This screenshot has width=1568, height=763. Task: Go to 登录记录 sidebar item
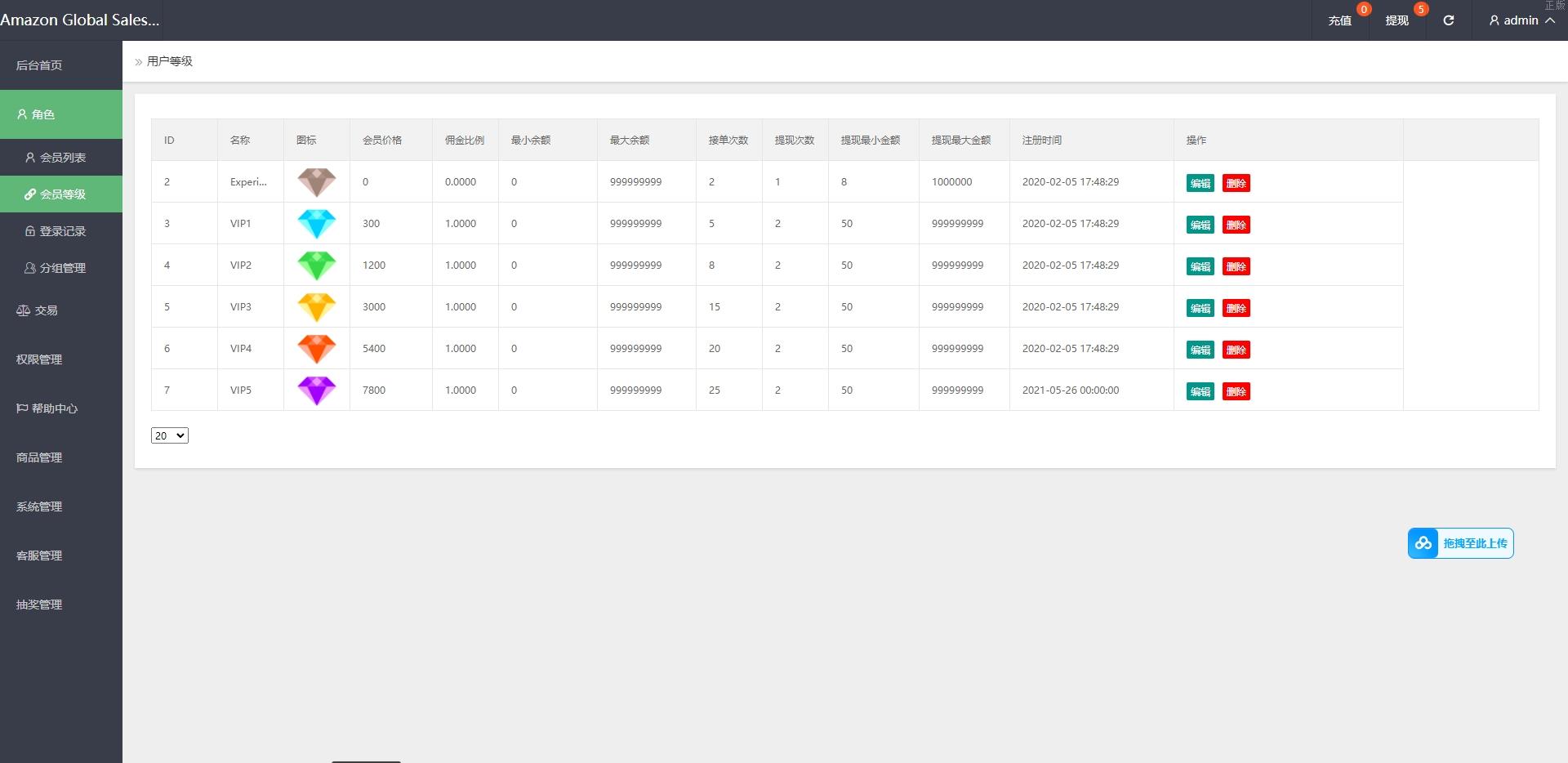click(x=62, y=231)
